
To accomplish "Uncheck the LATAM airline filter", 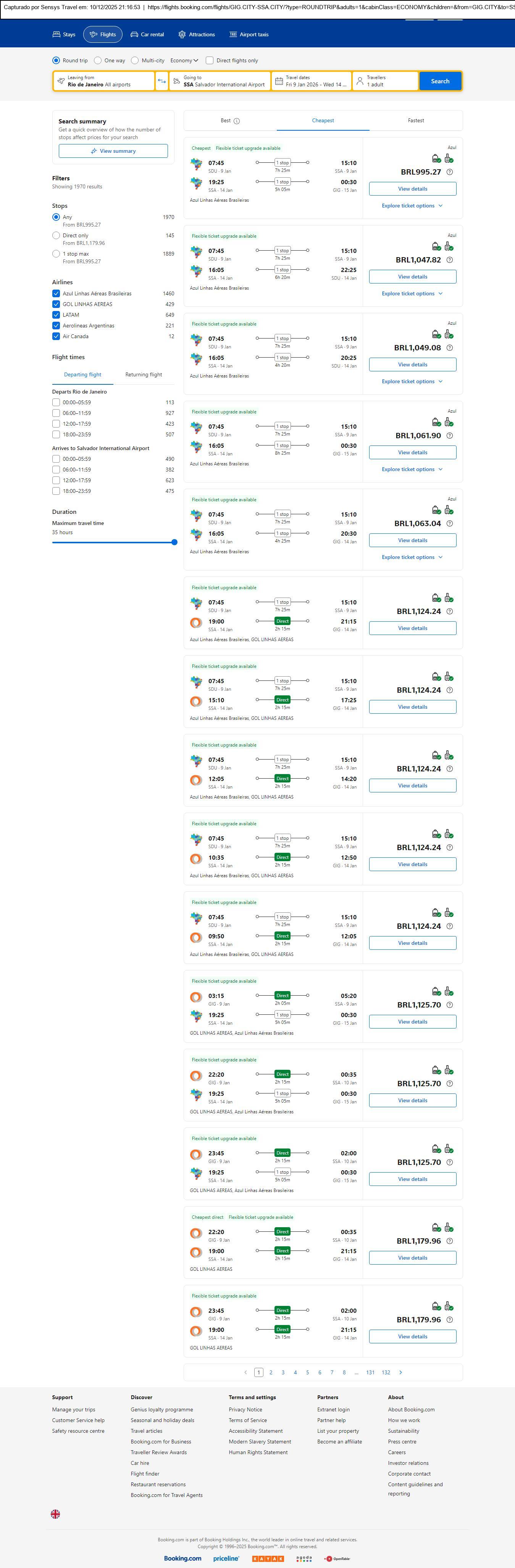I will (56, 315).
